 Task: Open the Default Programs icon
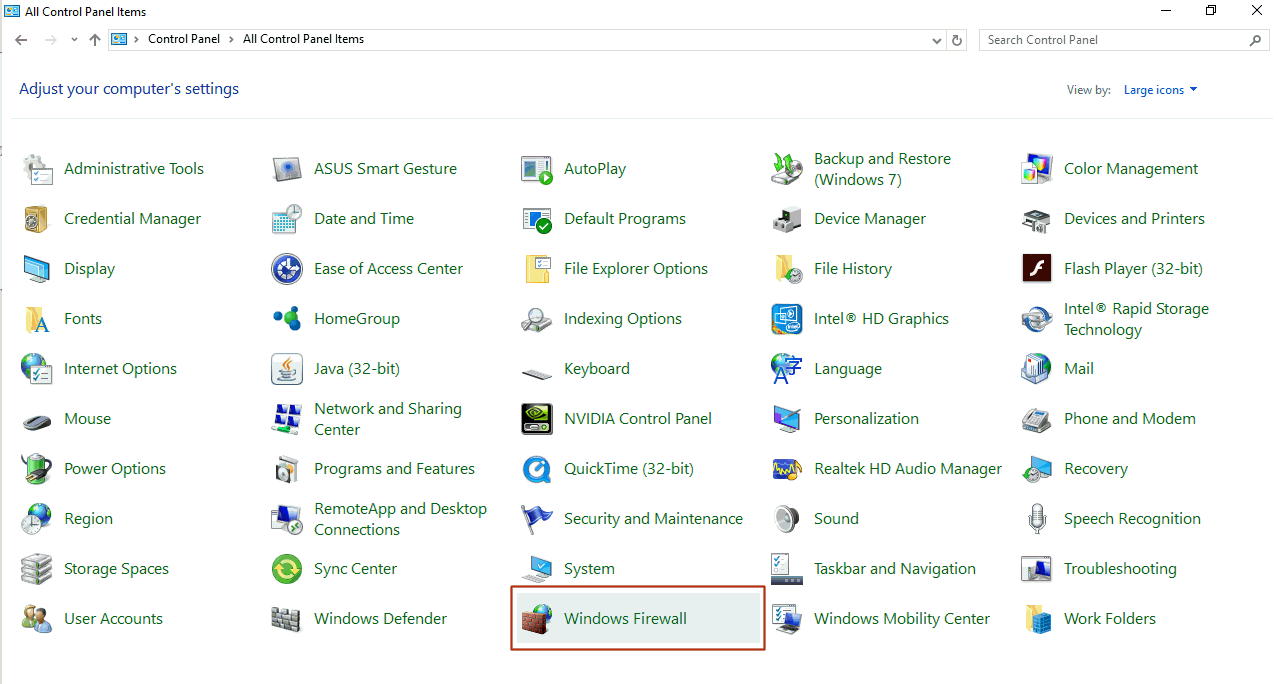click(x=537, y=219)
